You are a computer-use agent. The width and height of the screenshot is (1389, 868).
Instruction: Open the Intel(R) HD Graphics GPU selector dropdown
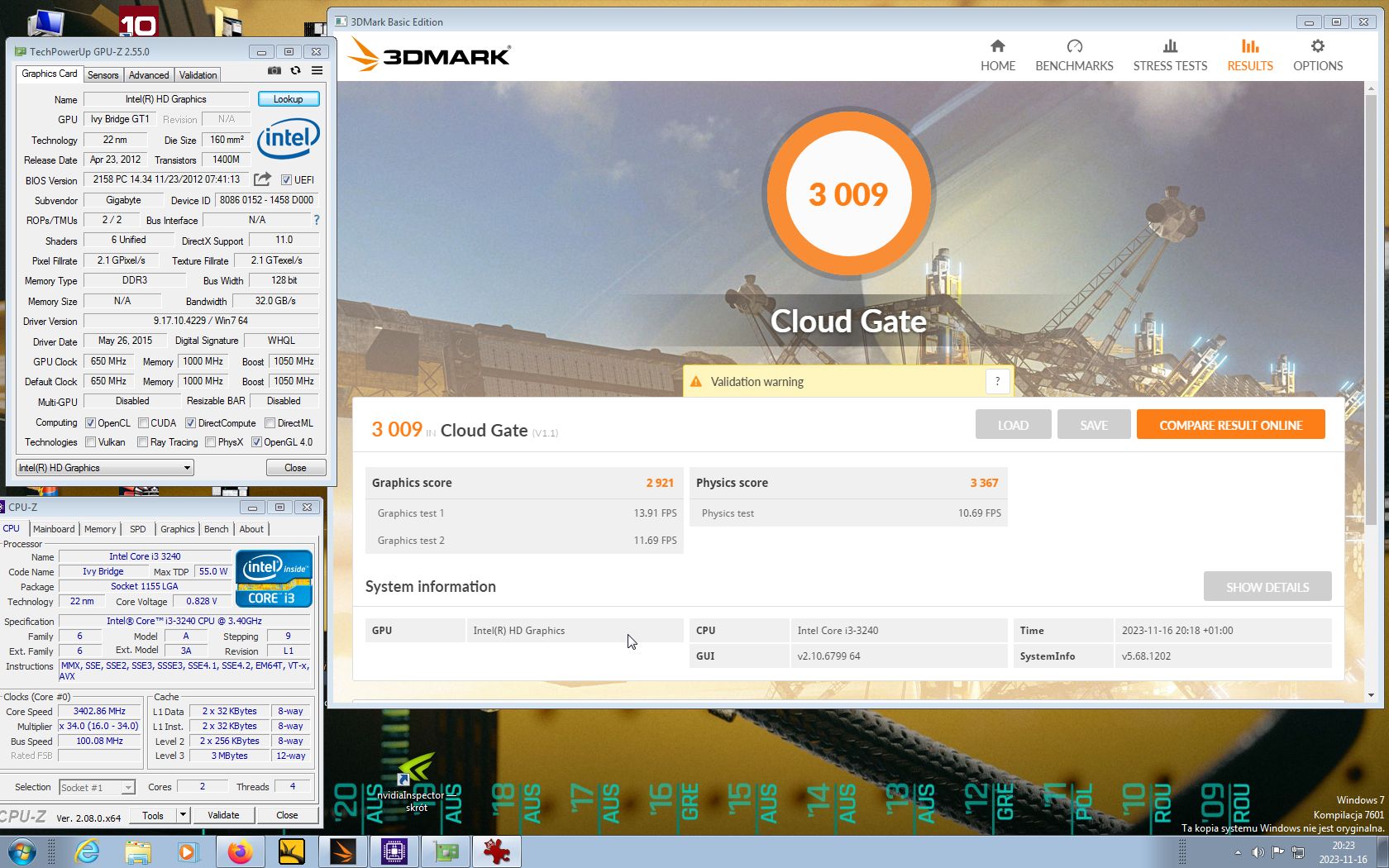105,467
